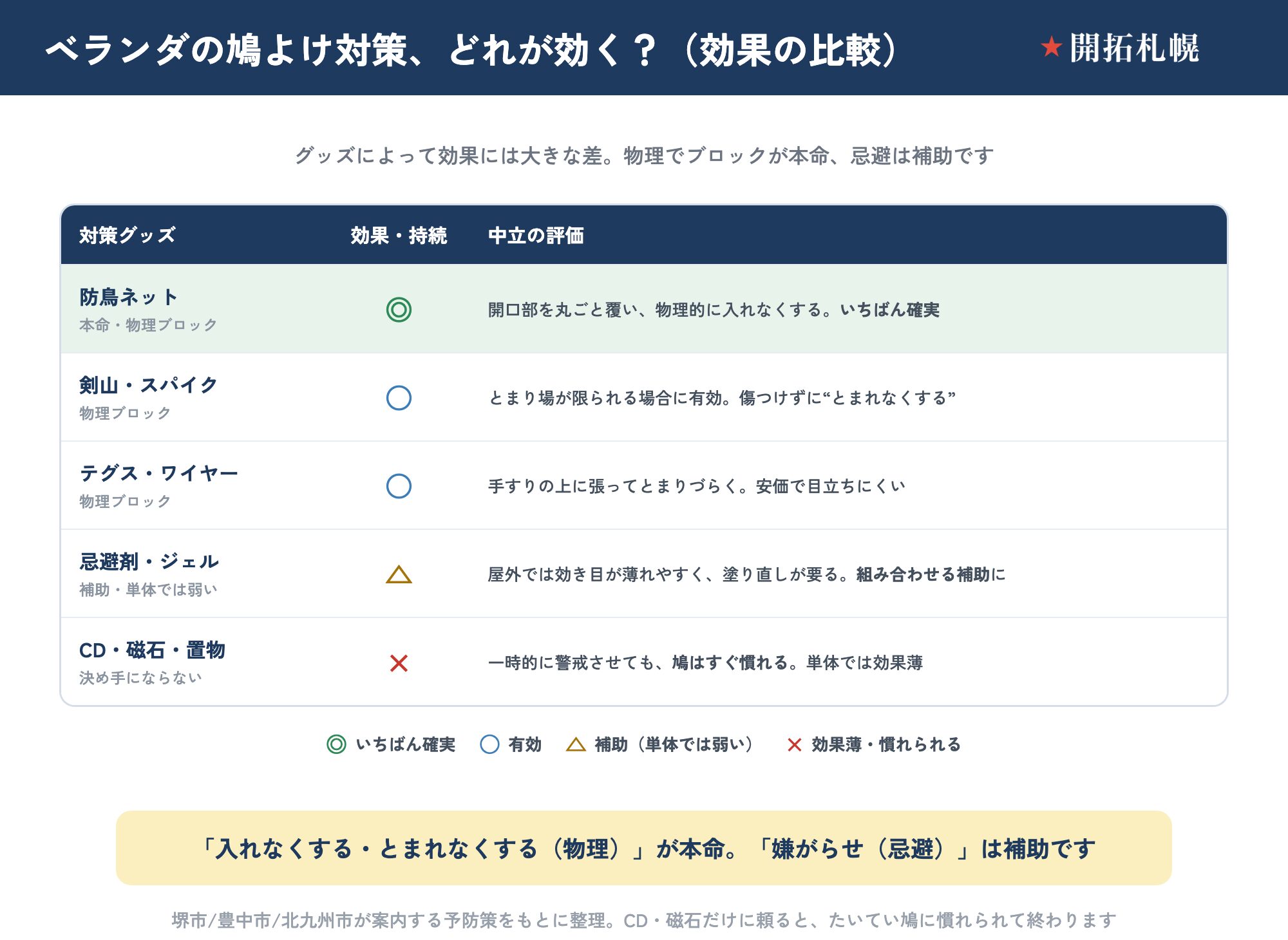Click the legend circle icon beside 有効
This screenshot has height=940, width=1288.
coord(489,744)
